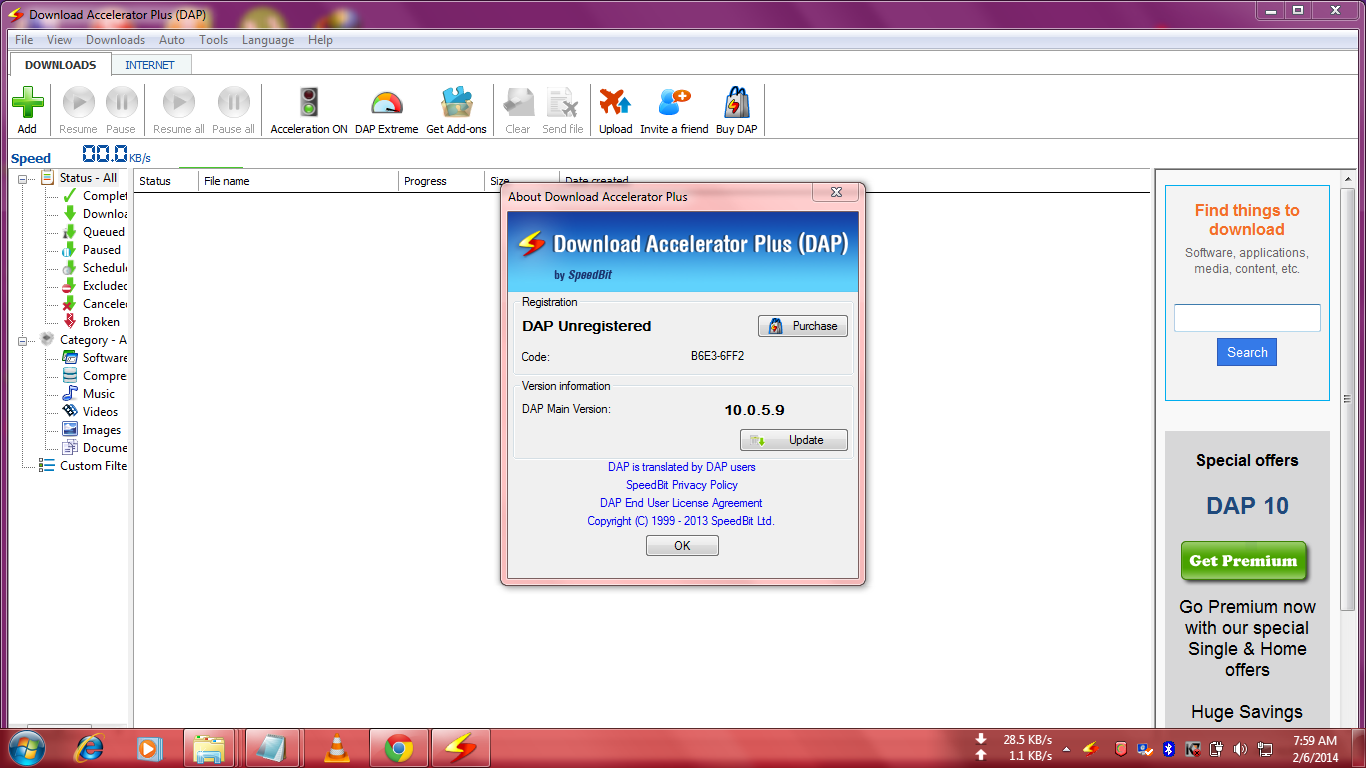Select Invite a friend toolbar icon

point(673,103)
